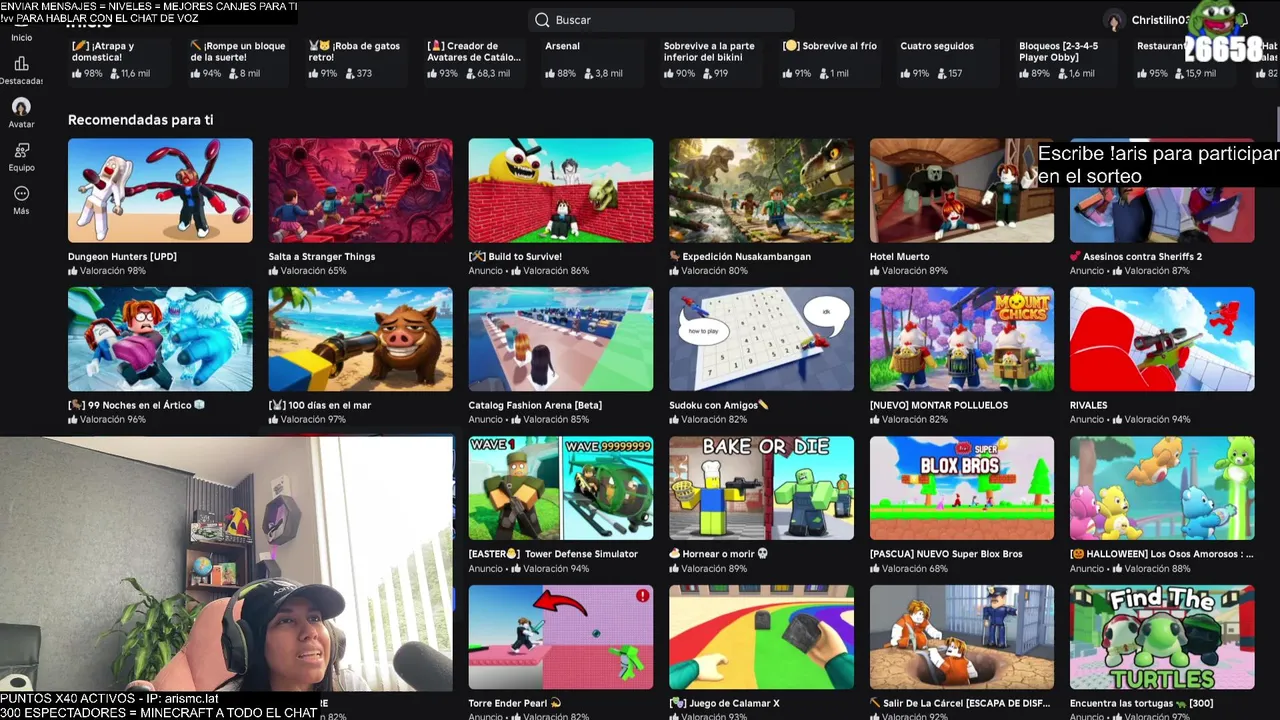Click the thumbs-up 88% on Arsenal
This screenshot has width=1280, height=720.
(561, 74)
